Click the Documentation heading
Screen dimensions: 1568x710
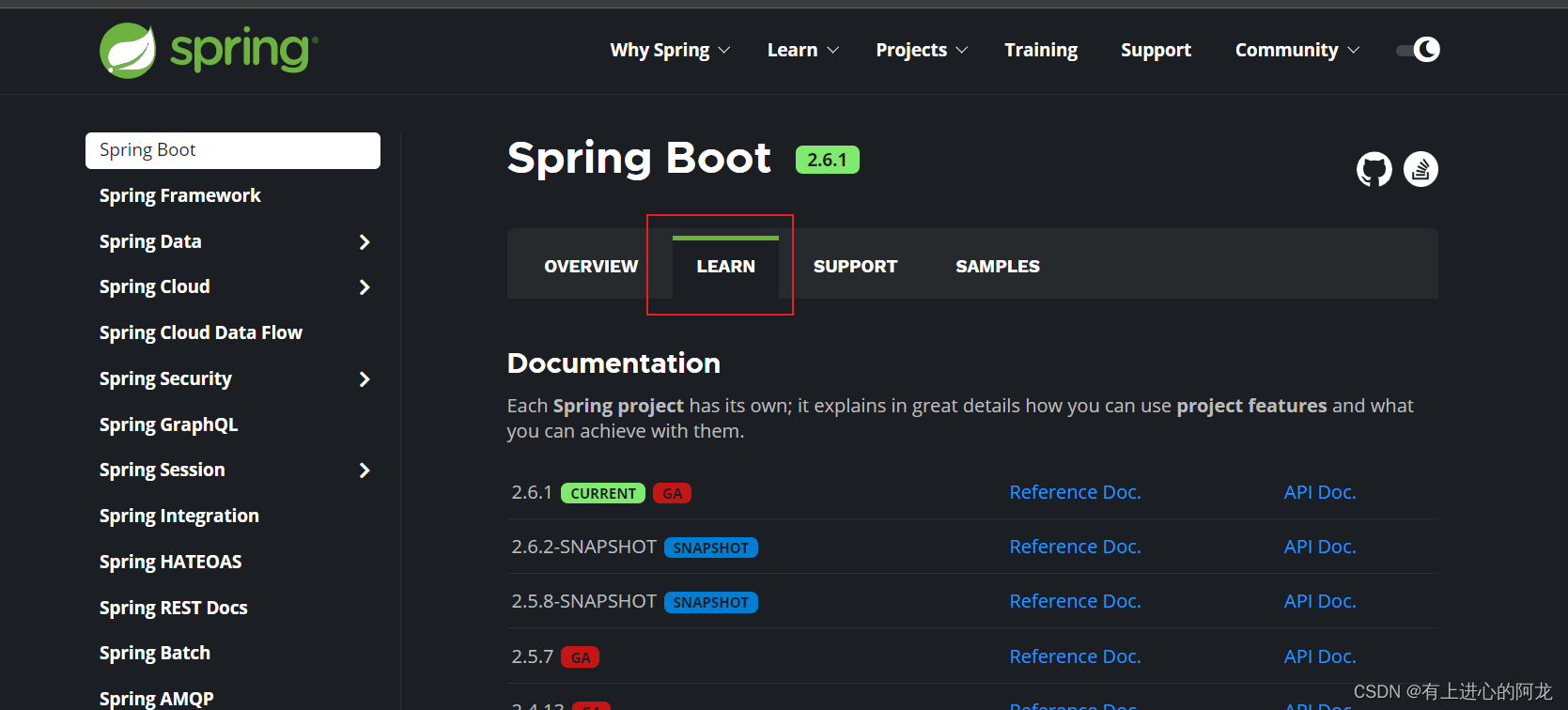(x=613, y=363)
